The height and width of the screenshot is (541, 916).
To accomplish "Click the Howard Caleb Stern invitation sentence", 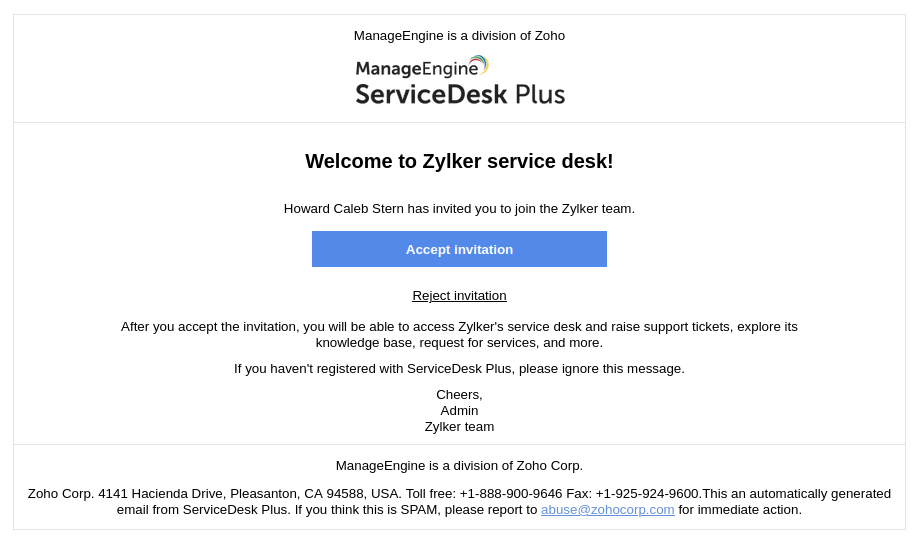I will pos(459,208).
